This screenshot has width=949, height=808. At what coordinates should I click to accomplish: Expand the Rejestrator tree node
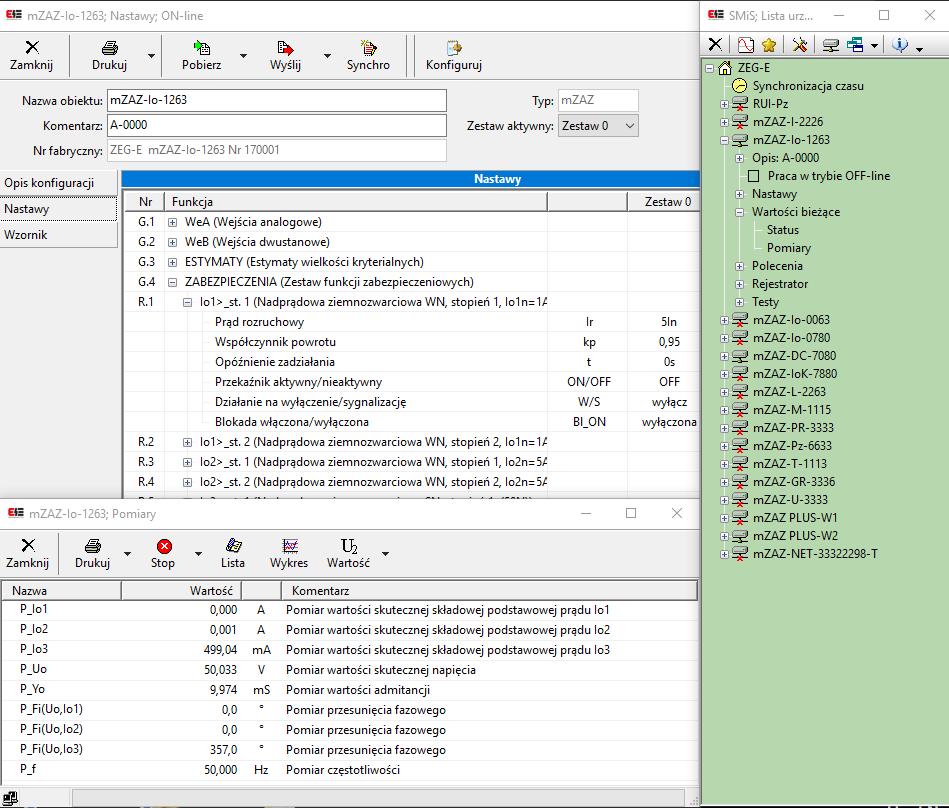tap(740, 284)
